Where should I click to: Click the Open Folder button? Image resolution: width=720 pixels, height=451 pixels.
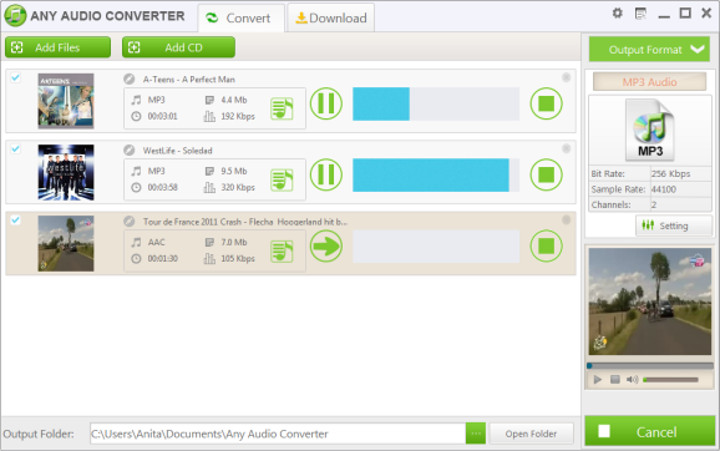pyautogui.click(x=531, y=434)
